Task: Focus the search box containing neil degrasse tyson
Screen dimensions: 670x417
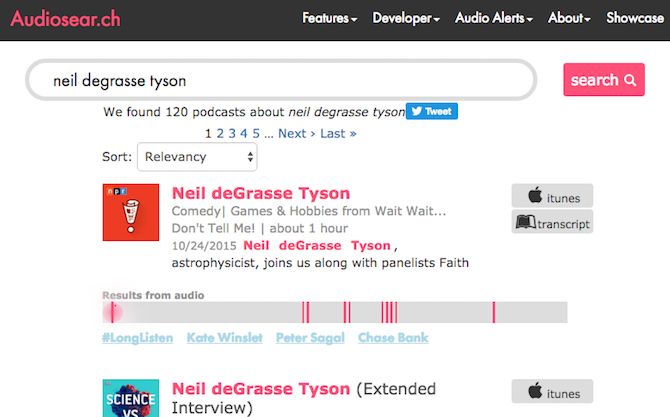Action: (281, 80)
